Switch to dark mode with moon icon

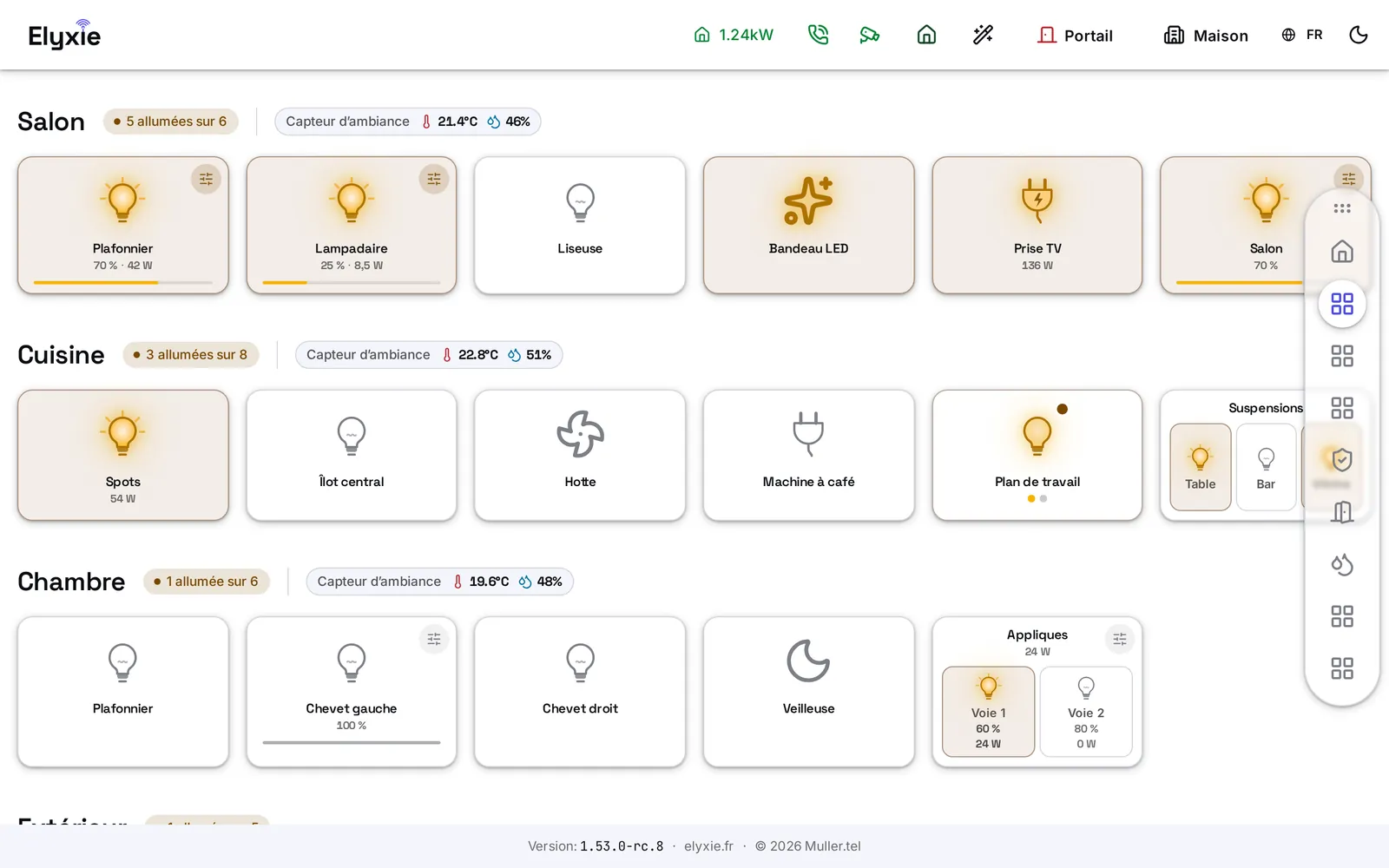click(1359, 35)
